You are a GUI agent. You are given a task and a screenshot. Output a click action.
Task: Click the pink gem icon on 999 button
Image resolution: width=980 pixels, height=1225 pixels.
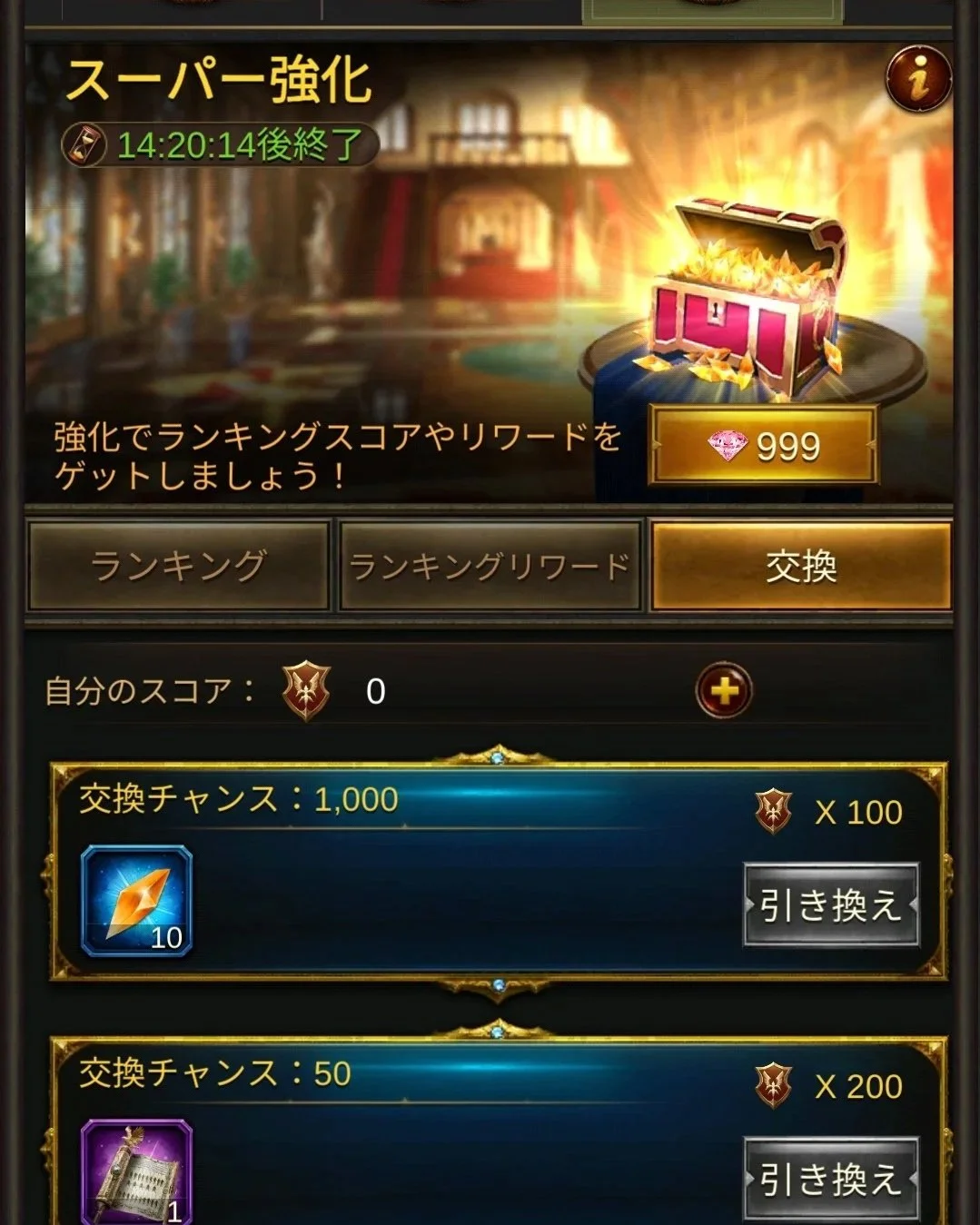pyautogui.click(x=727, y=444)
